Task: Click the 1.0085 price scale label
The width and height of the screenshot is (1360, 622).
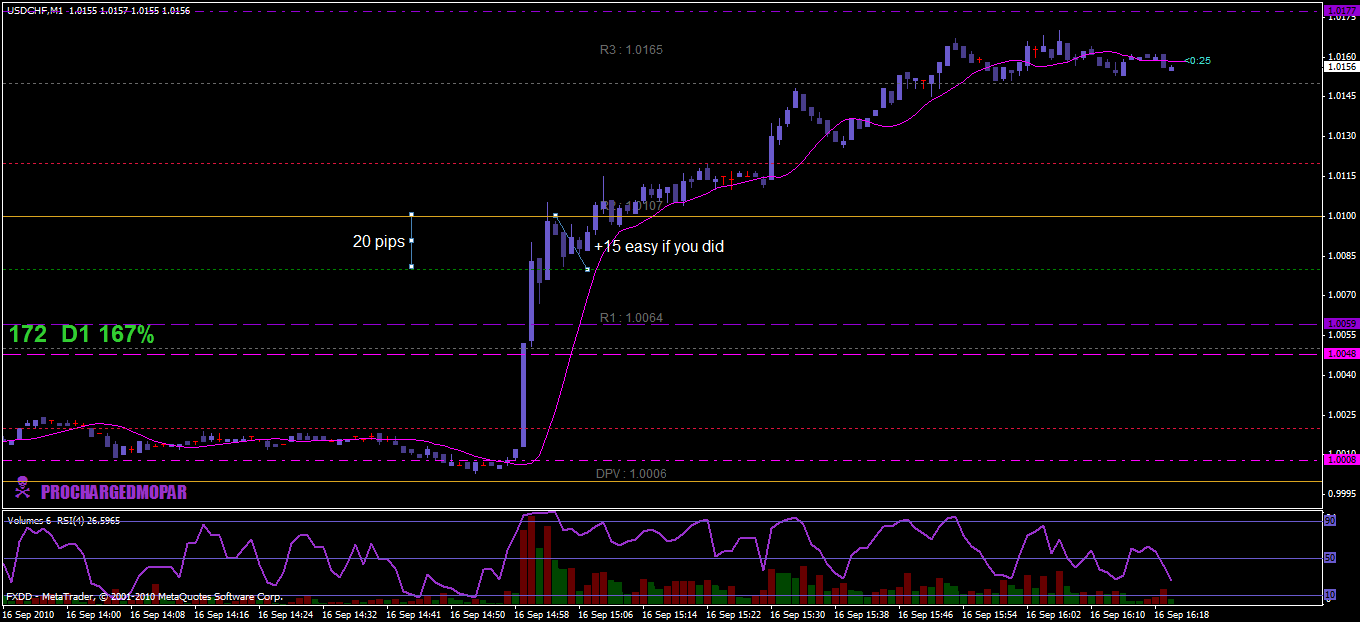Action: (x=1341, y=255)
